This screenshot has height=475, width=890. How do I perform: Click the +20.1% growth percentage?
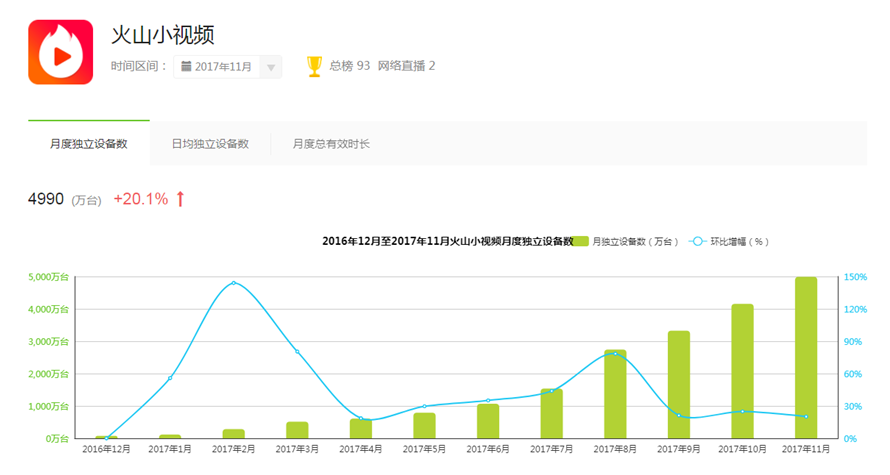(141, 199)
